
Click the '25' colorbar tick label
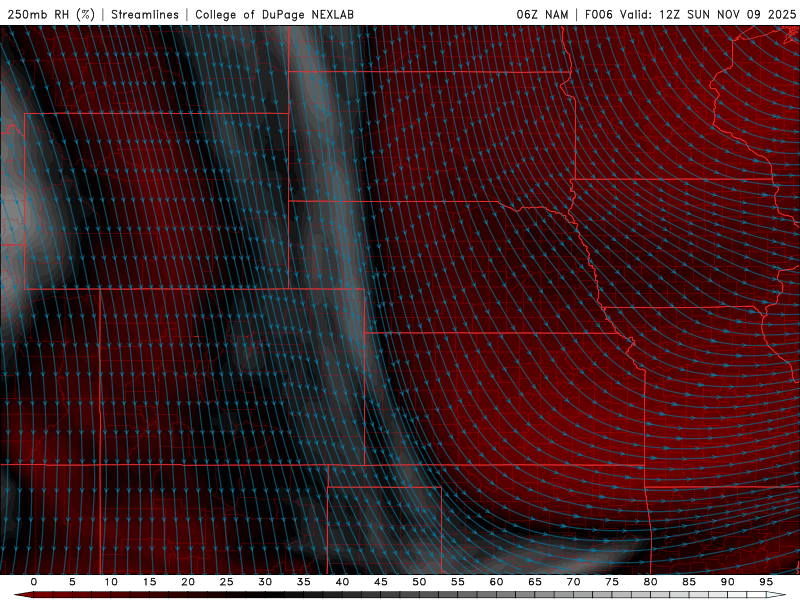[227, 582]
